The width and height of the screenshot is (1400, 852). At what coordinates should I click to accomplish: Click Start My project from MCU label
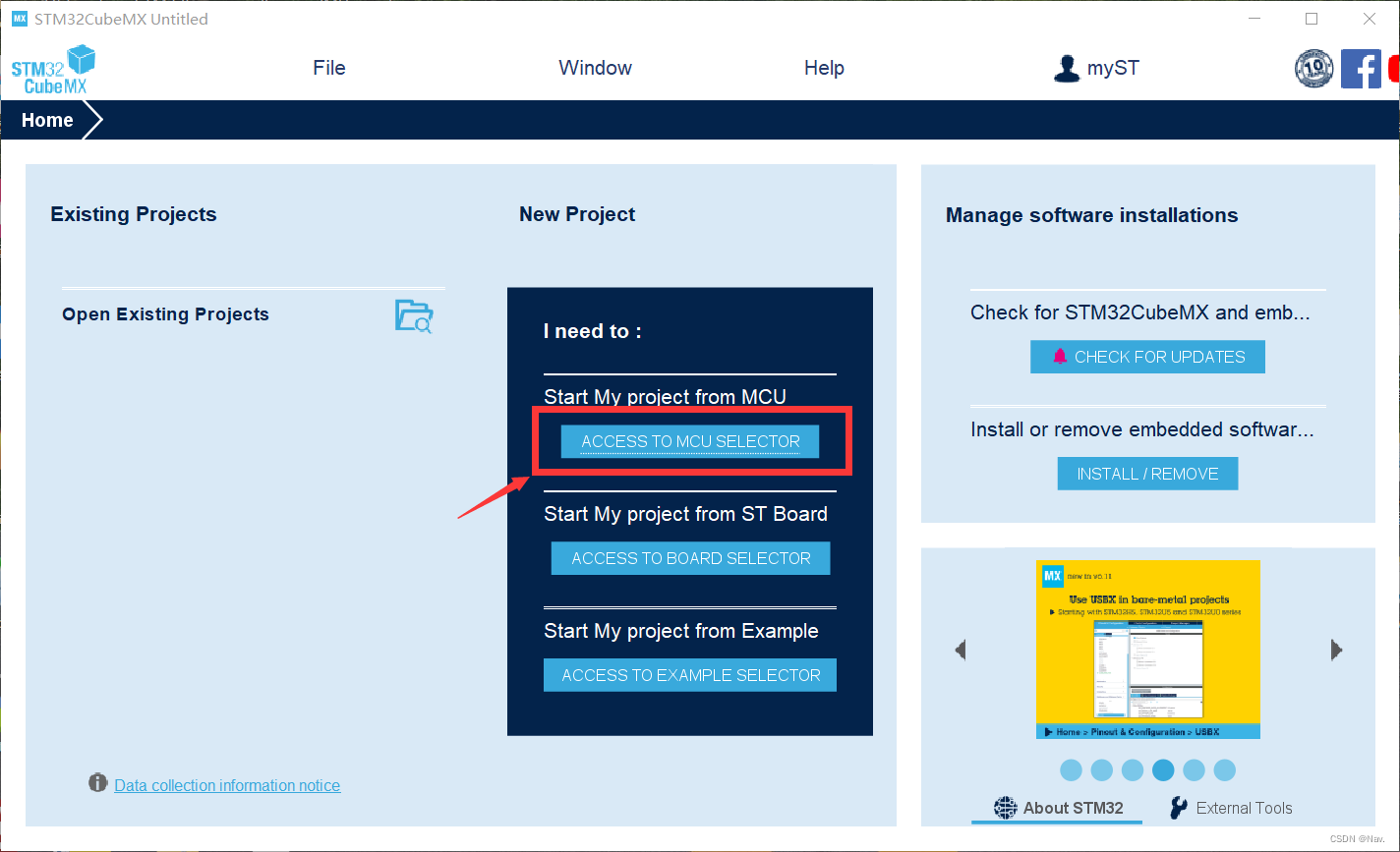(666, 397)
